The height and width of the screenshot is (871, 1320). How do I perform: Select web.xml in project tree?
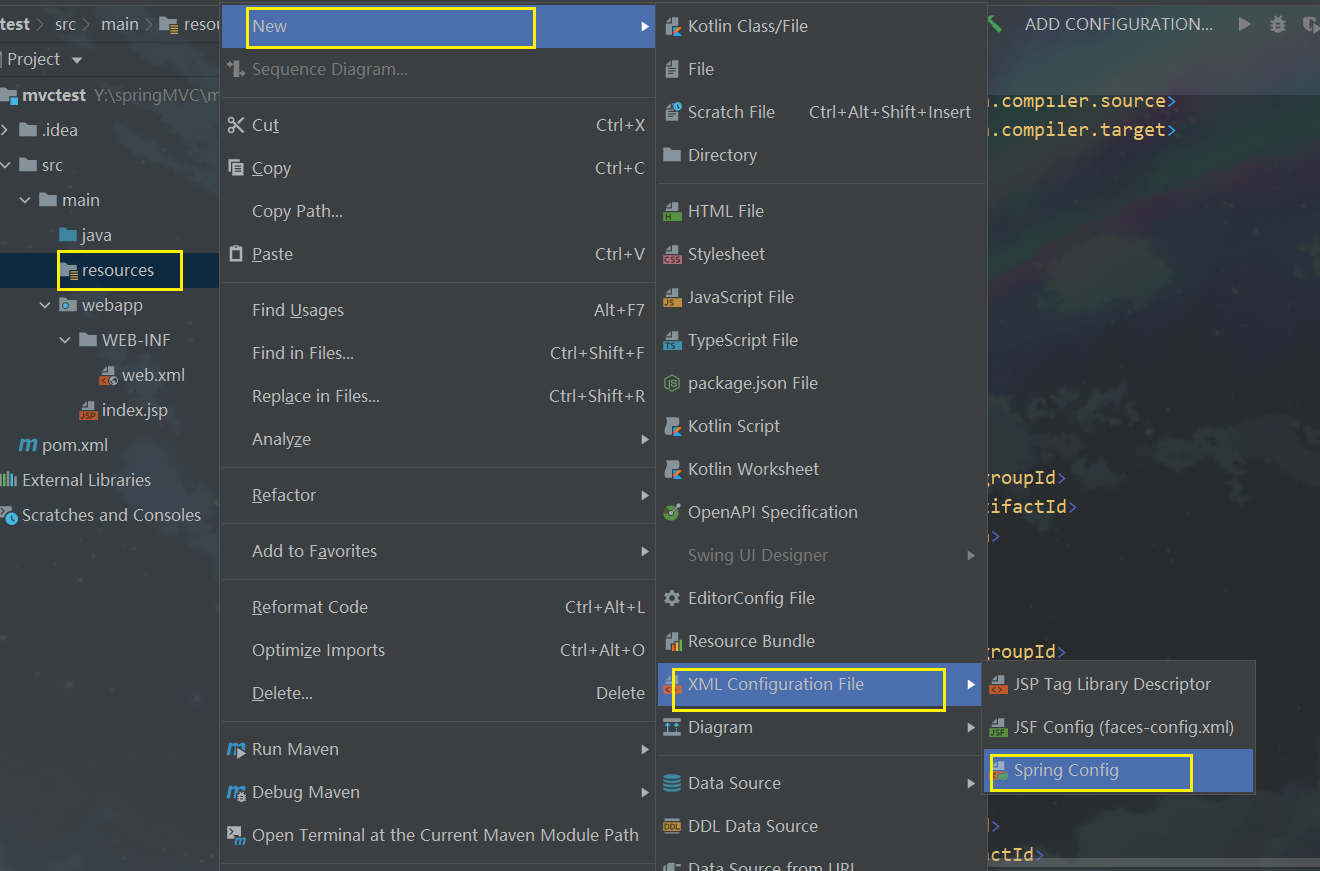(153, 375)
